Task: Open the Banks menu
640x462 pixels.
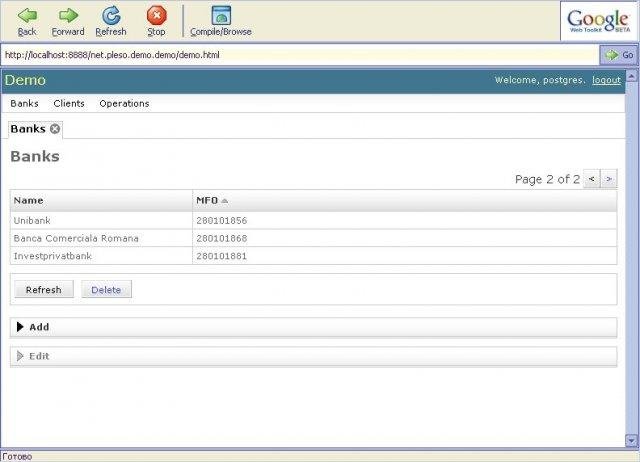Action: tap(24, 103)
